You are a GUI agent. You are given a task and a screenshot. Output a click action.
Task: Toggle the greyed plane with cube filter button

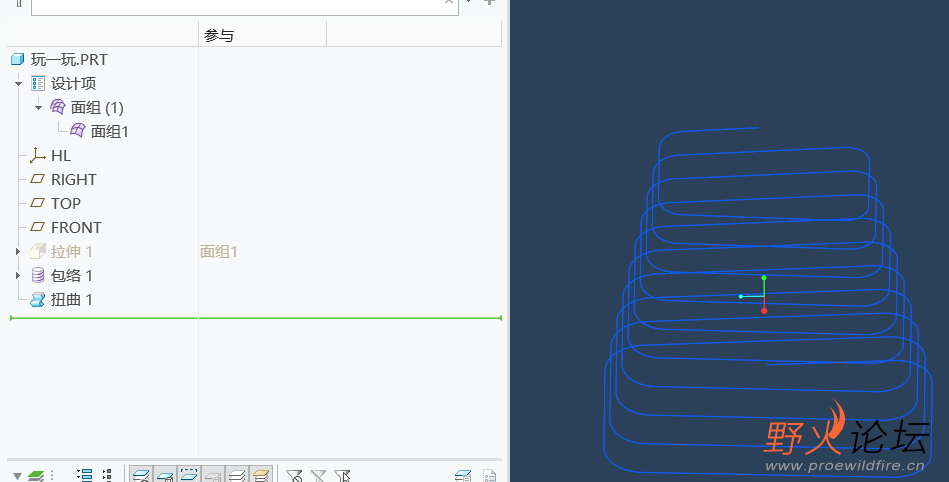click(x=213, y=475)
